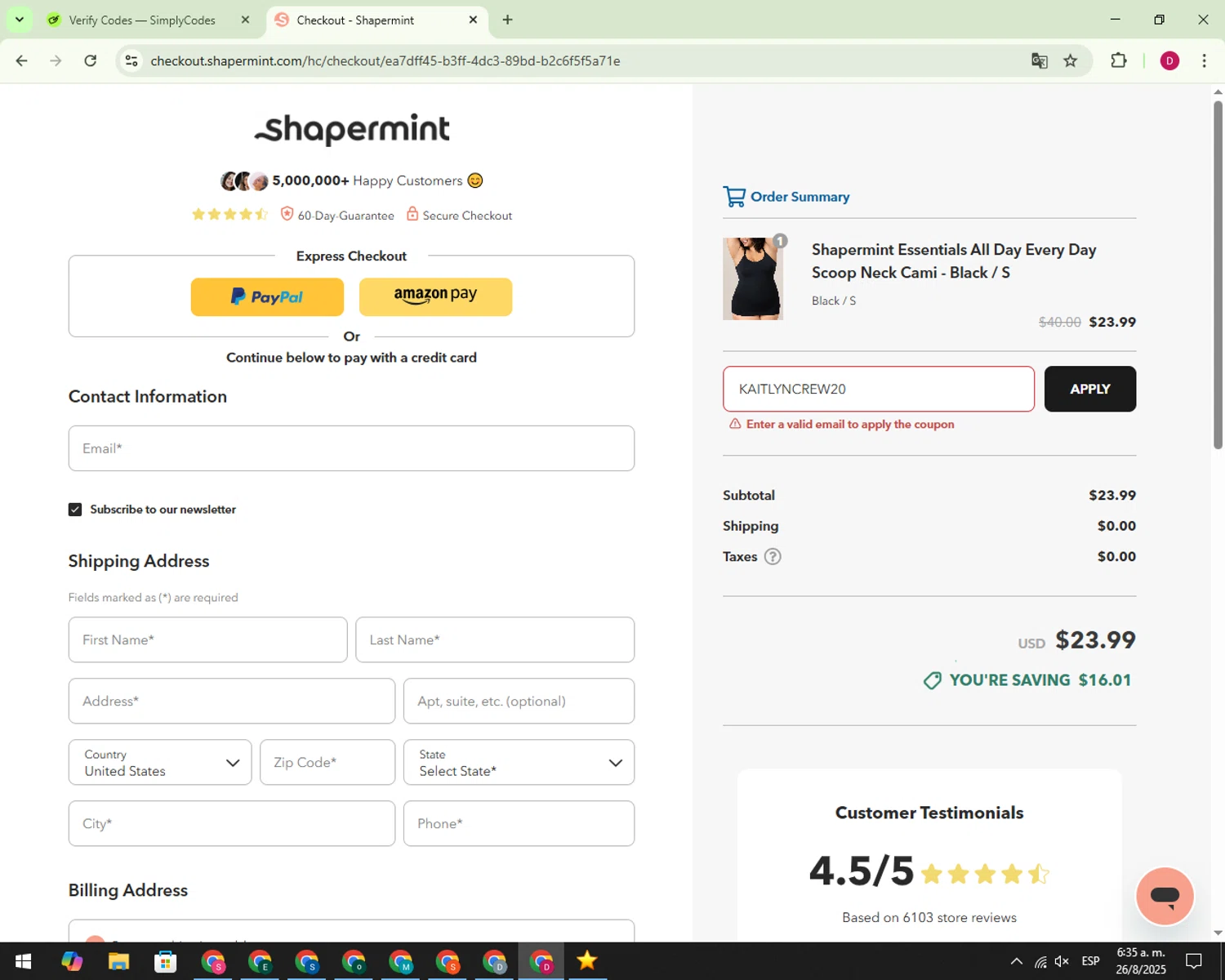This screenshot has width=1225, height=980.
Task: Click the ESP language indicator
Action: tap(1090, 961)
